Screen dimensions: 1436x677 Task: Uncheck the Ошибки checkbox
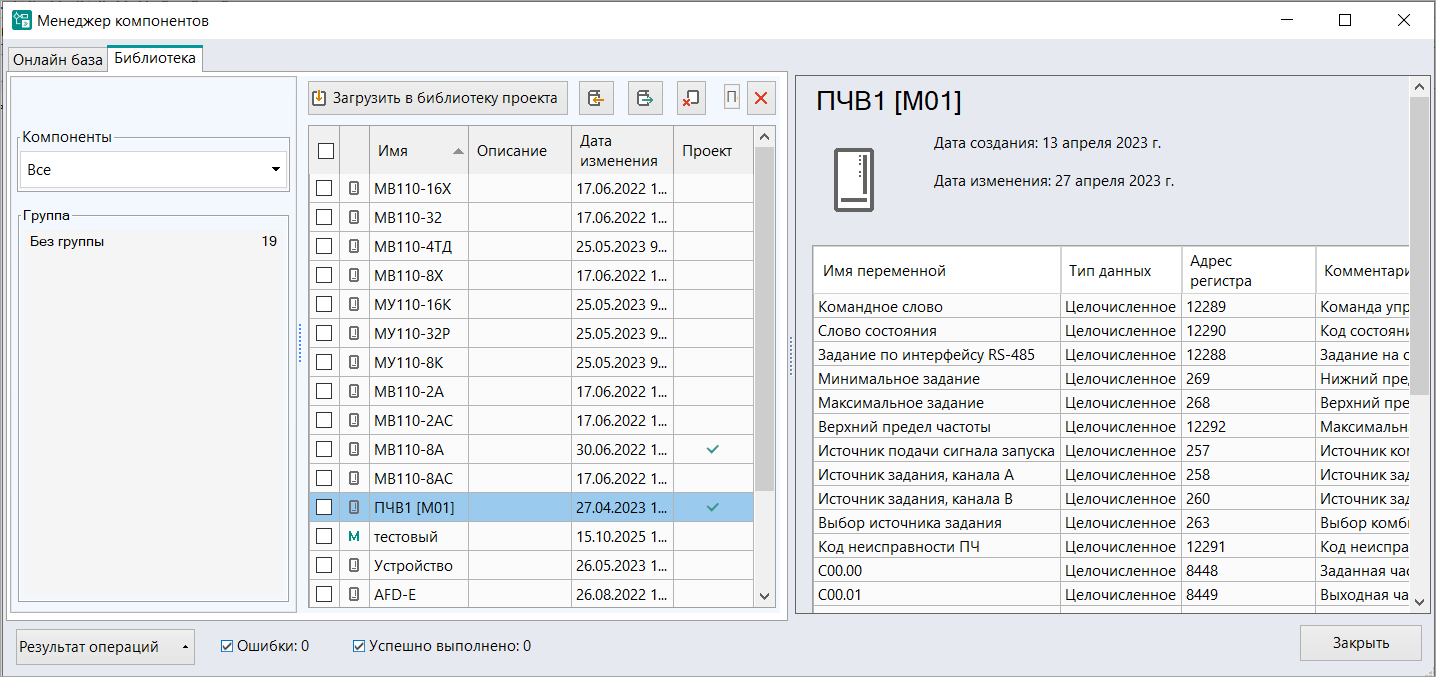pyautogui.click(x=227, y=646)
